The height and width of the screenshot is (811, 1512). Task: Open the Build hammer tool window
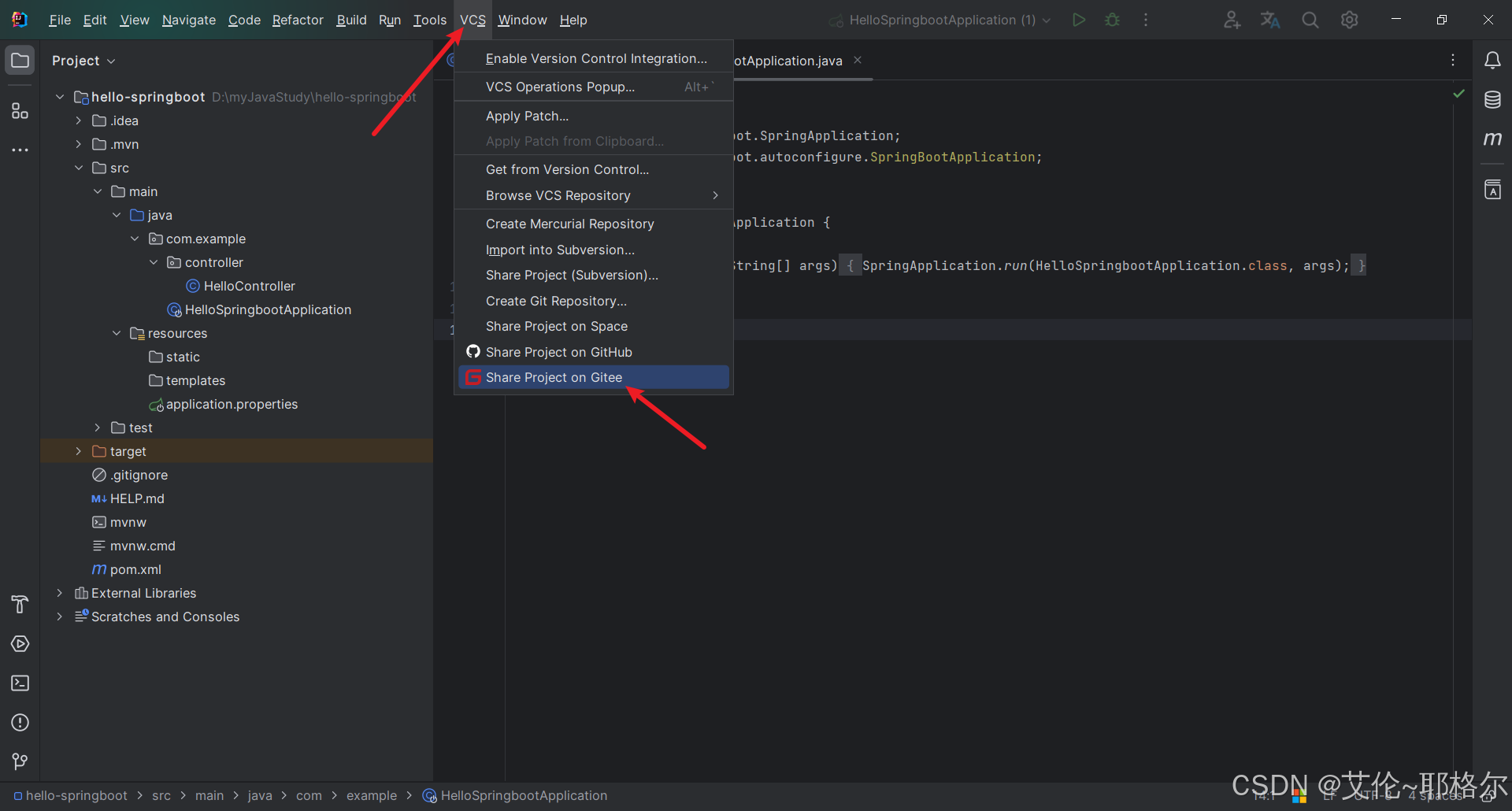pos(20,604)
